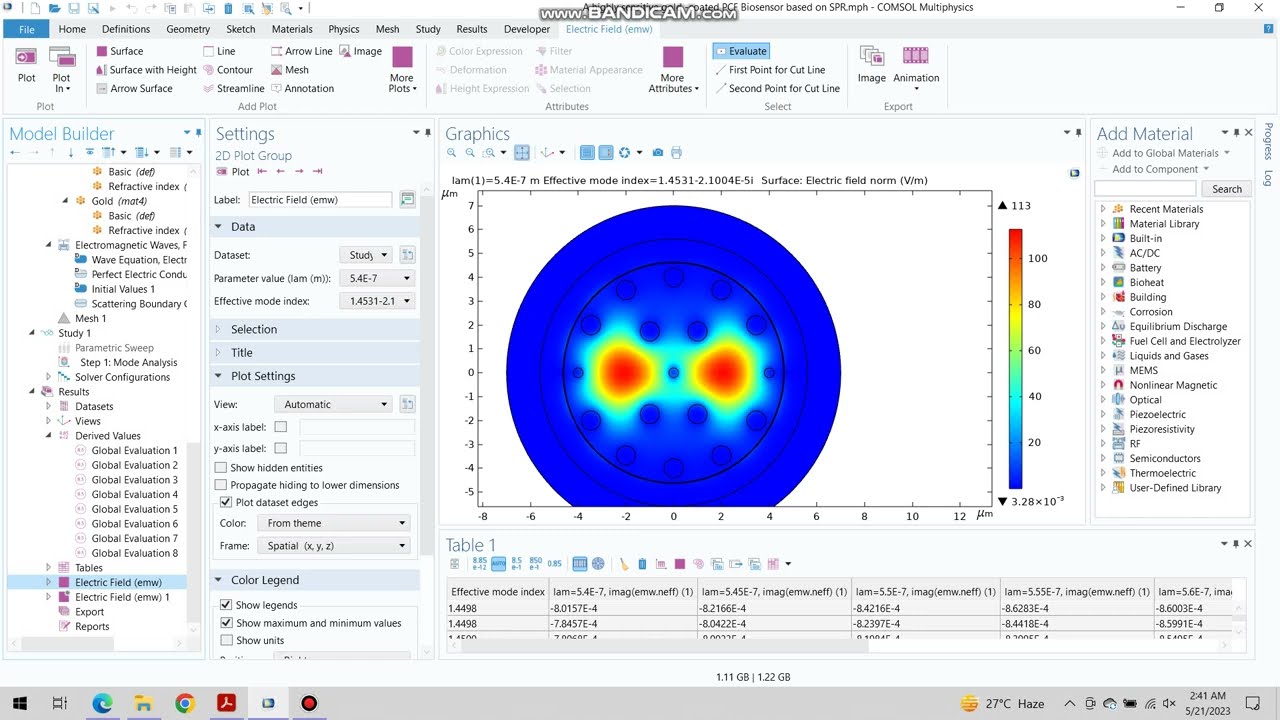Click Plot First arrow in Settings toolbar
This screenshot has height=720, width=1280.
pyautogui.click(x=262, y=172)
